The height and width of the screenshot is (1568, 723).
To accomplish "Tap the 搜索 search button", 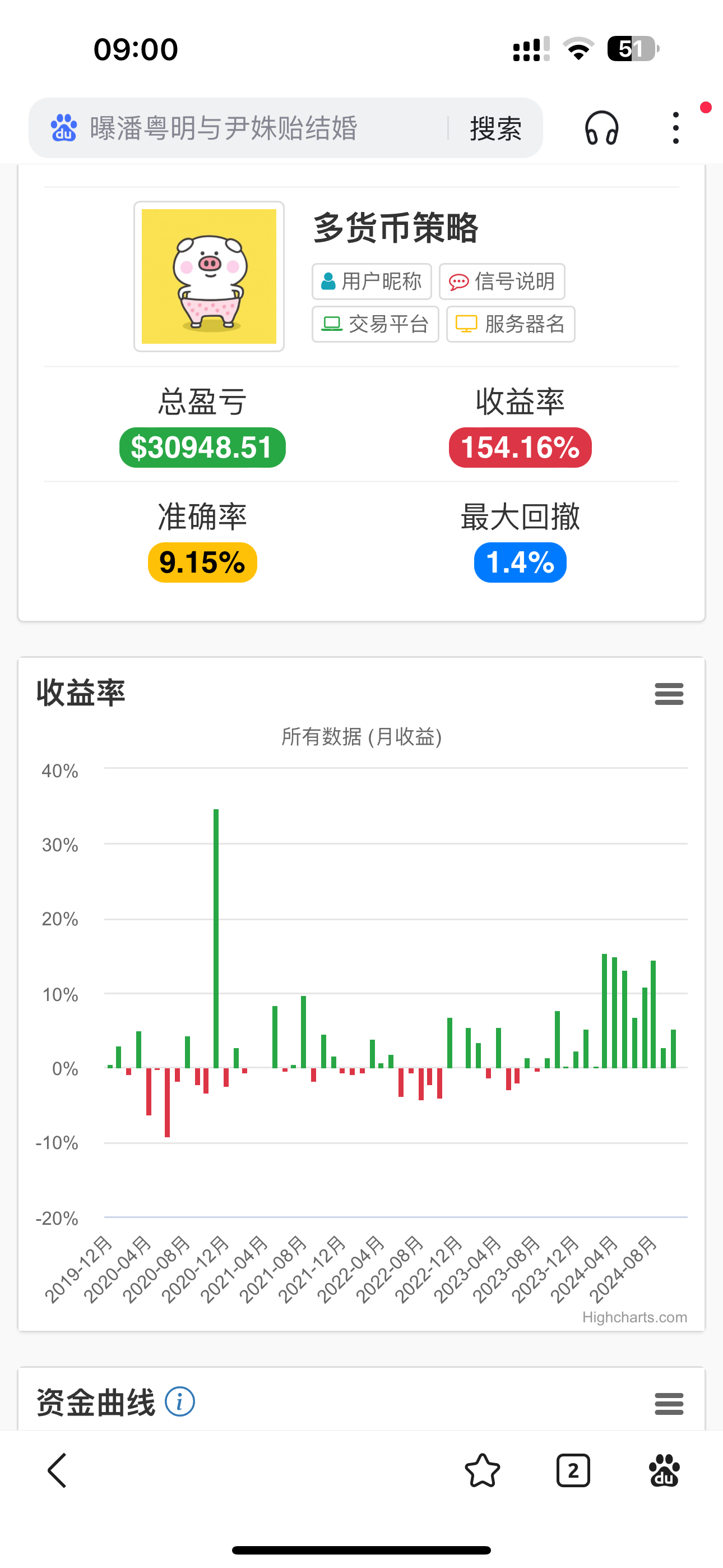I will pyautogui.click(x=495, y=128).
